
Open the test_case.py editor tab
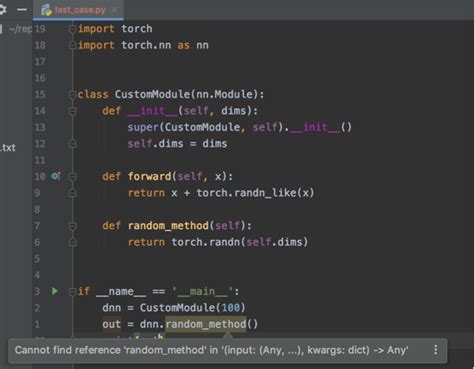(x=79, y=10)
